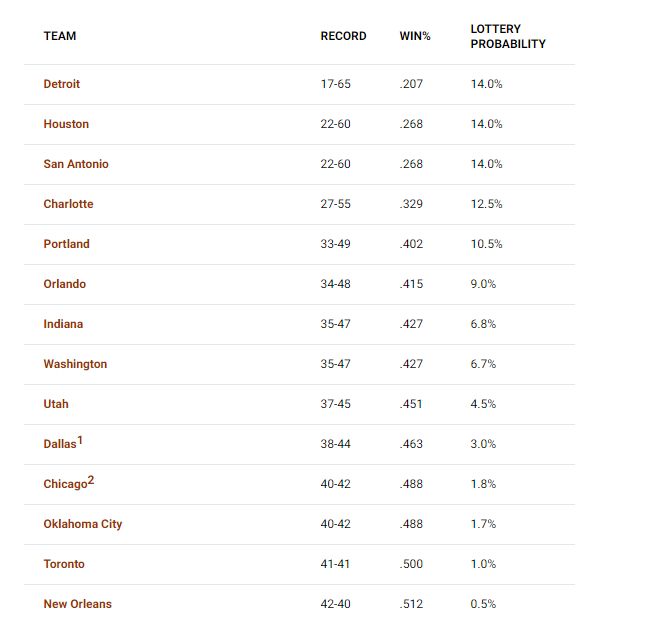
Task: Click footnote 1 next to Dallas
Action: 80,441
